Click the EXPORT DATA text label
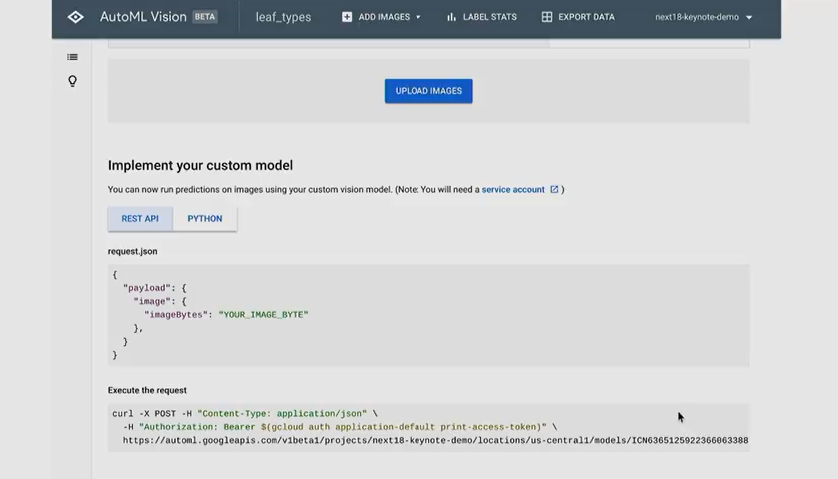The height and width of the screenshot is (479, 838). [x=586, y=17]
